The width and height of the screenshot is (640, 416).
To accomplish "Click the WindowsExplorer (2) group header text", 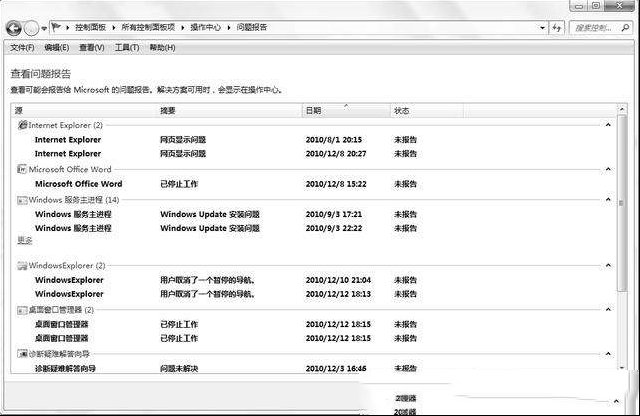I will pos(67,266).
